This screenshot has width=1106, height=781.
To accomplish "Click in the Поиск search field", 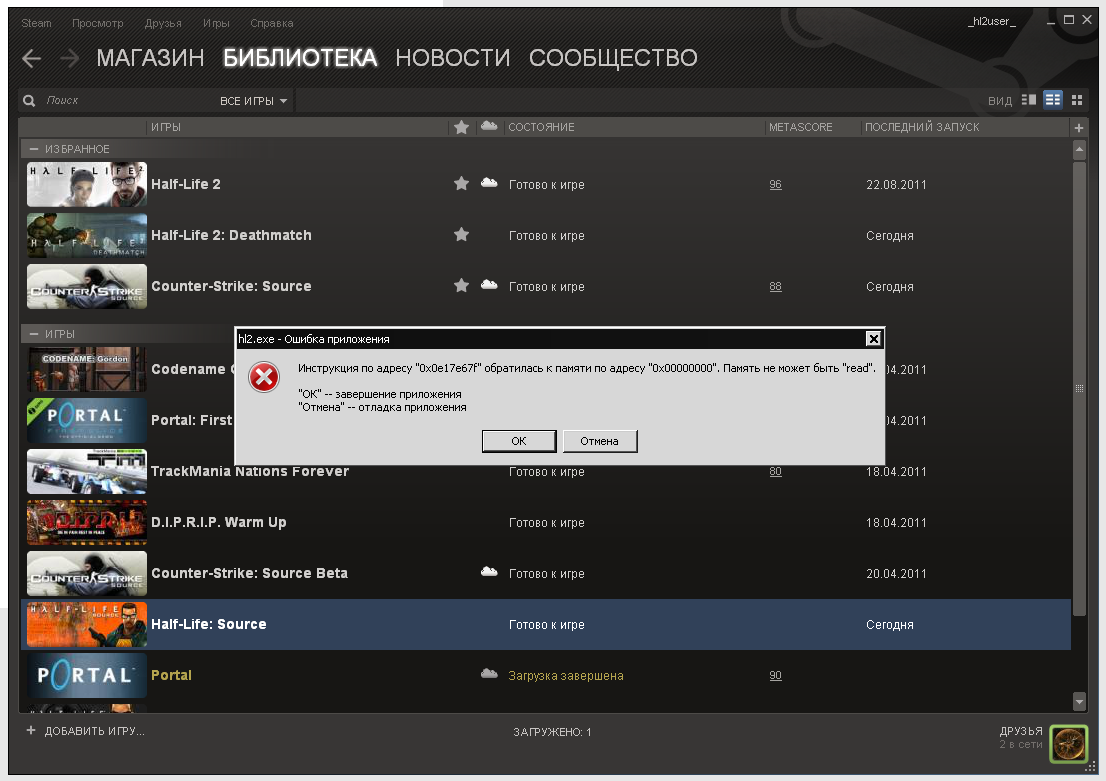I will point(127,101).
